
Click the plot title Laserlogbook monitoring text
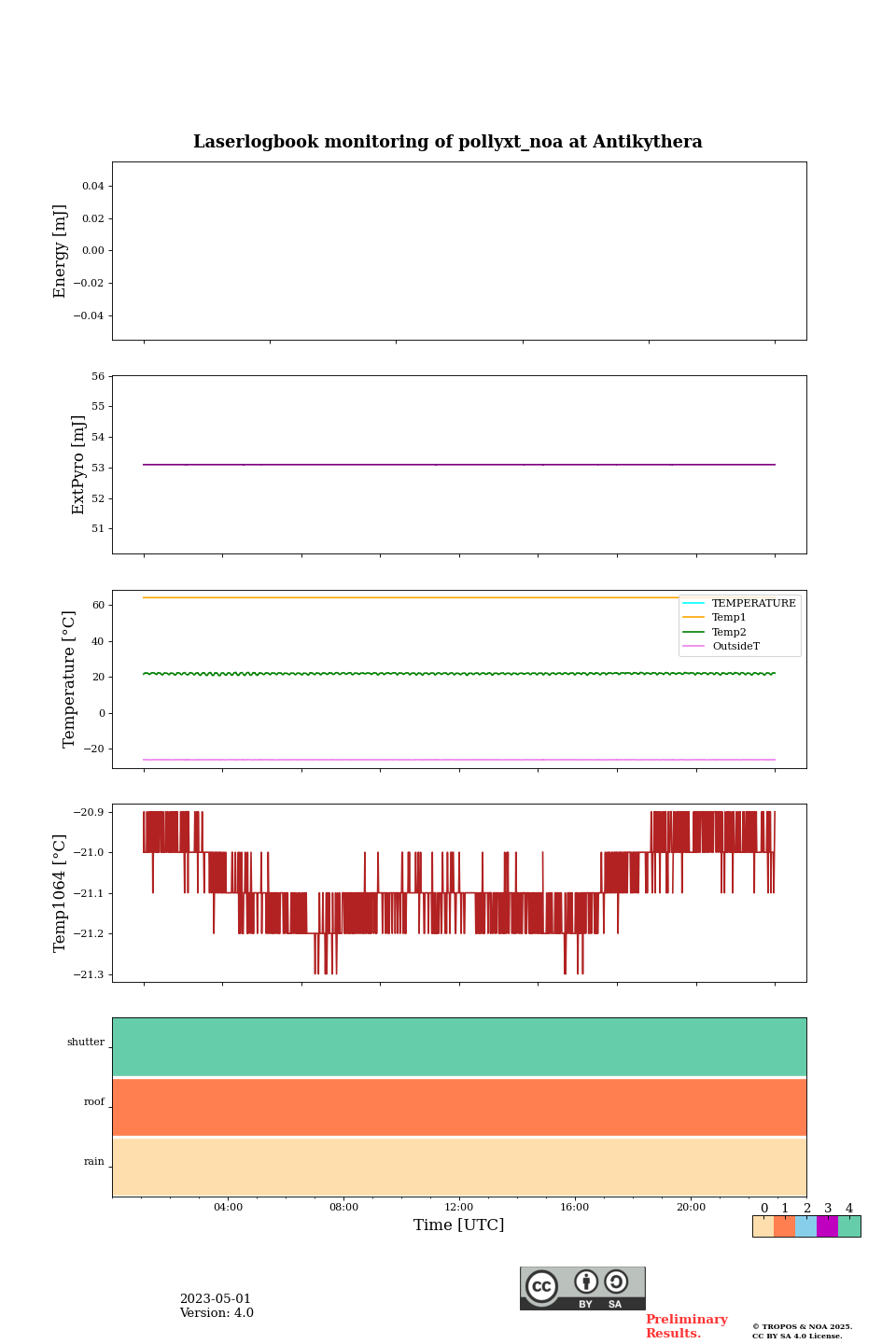pos(448,142)
